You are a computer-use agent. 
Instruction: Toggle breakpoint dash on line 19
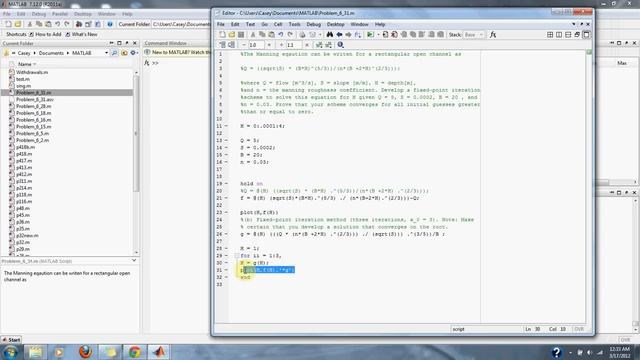tap(226, 184)
